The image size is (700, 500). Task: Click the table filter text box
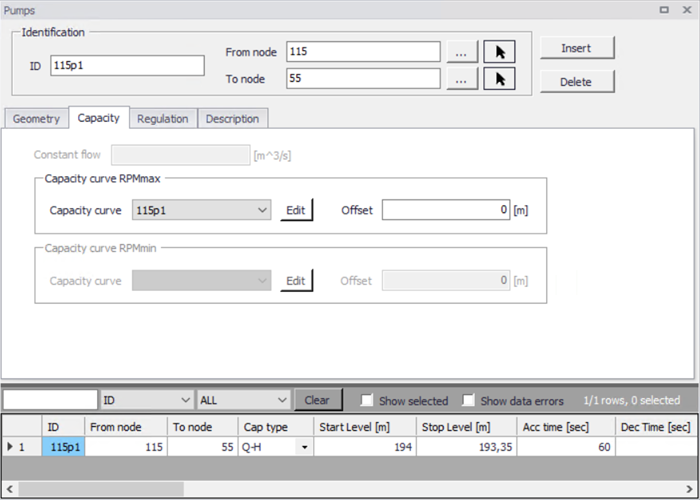(x=50, y=400)
